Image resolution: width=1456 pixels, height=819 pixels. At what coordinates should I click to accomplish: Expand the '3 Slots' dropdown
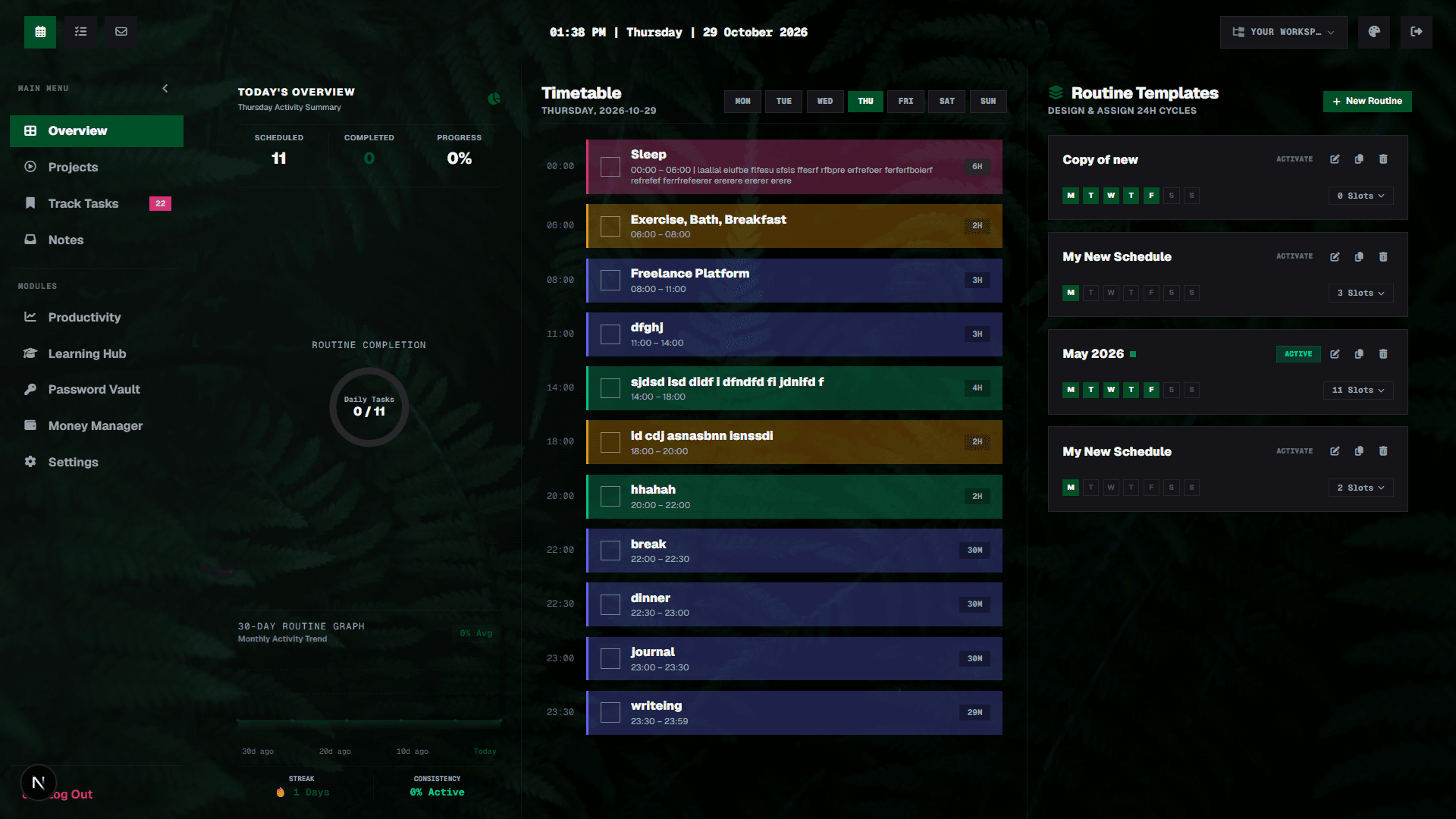coord(1360,293)
